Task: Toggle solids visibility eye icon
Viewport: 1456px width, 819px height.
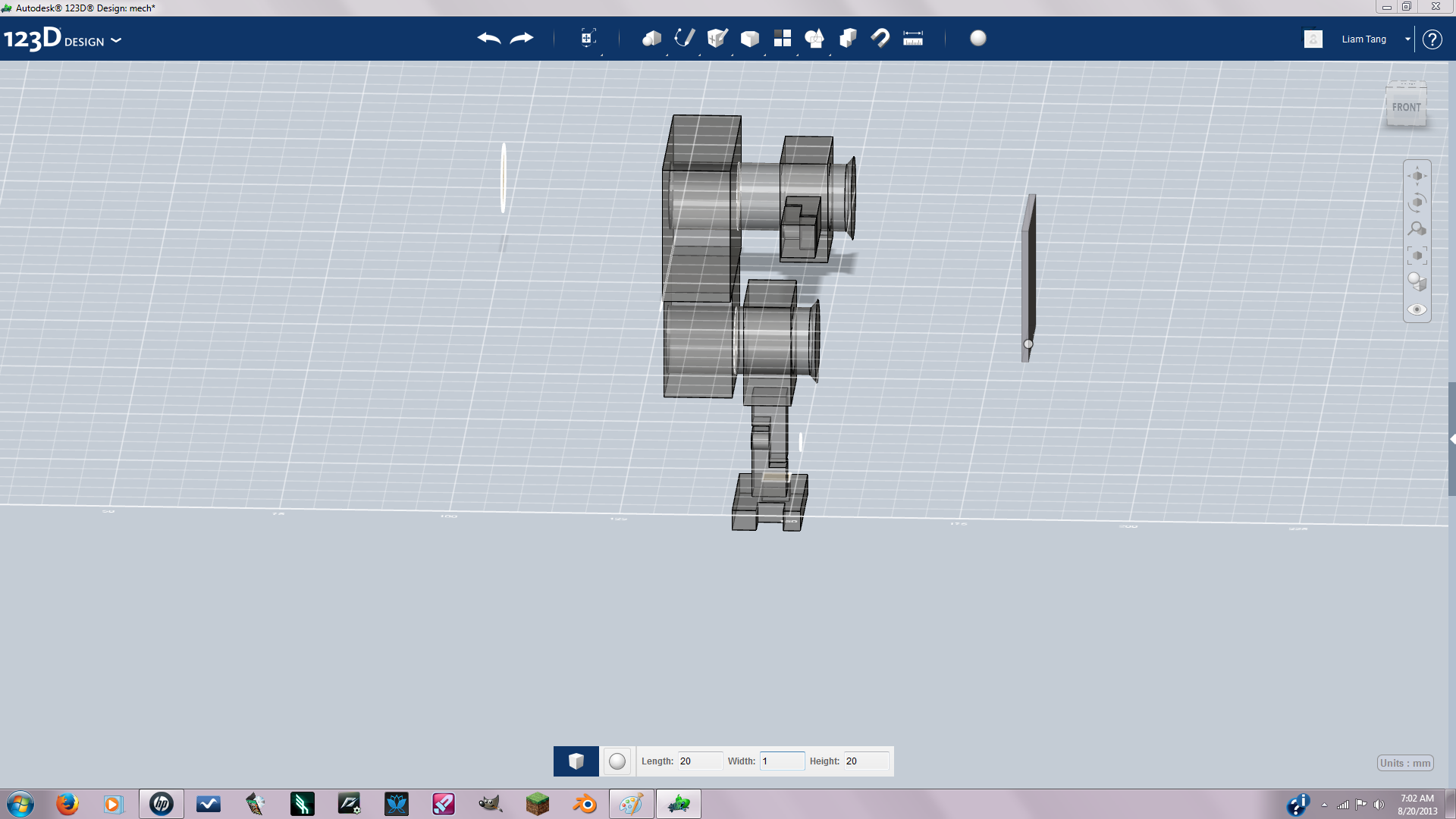Action: [x=1417, y=309]
